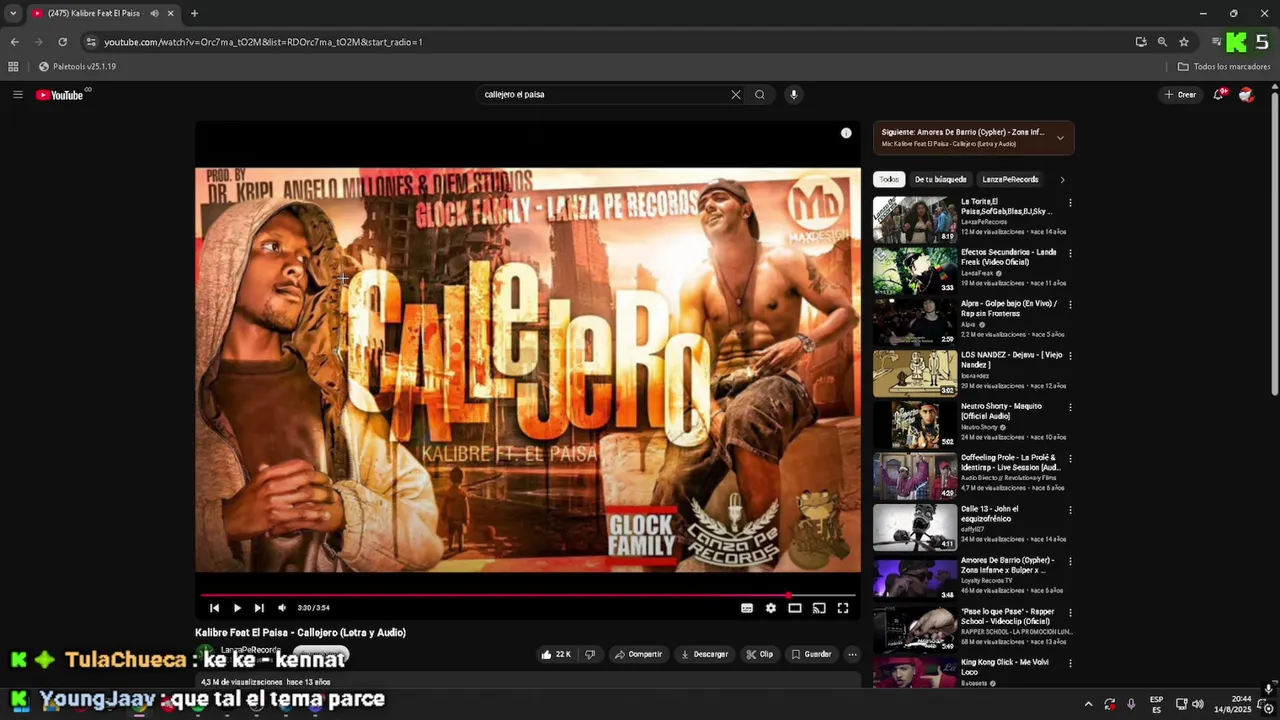Click the Compartir share button
The image size is (1280, 720).
[638, 654]
